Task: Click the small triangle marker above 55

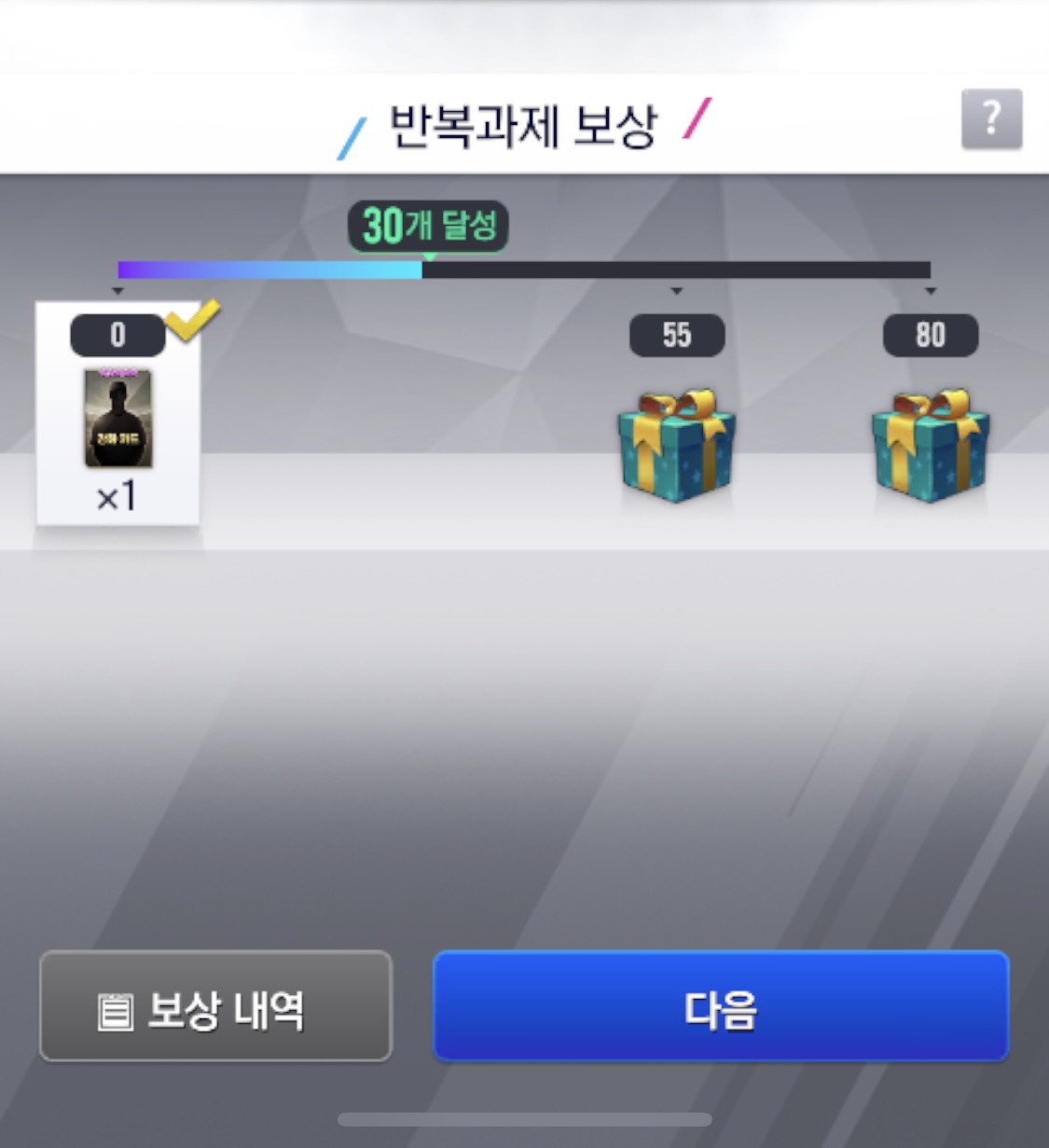Action: pyautogui.click(x=677, y=292)
